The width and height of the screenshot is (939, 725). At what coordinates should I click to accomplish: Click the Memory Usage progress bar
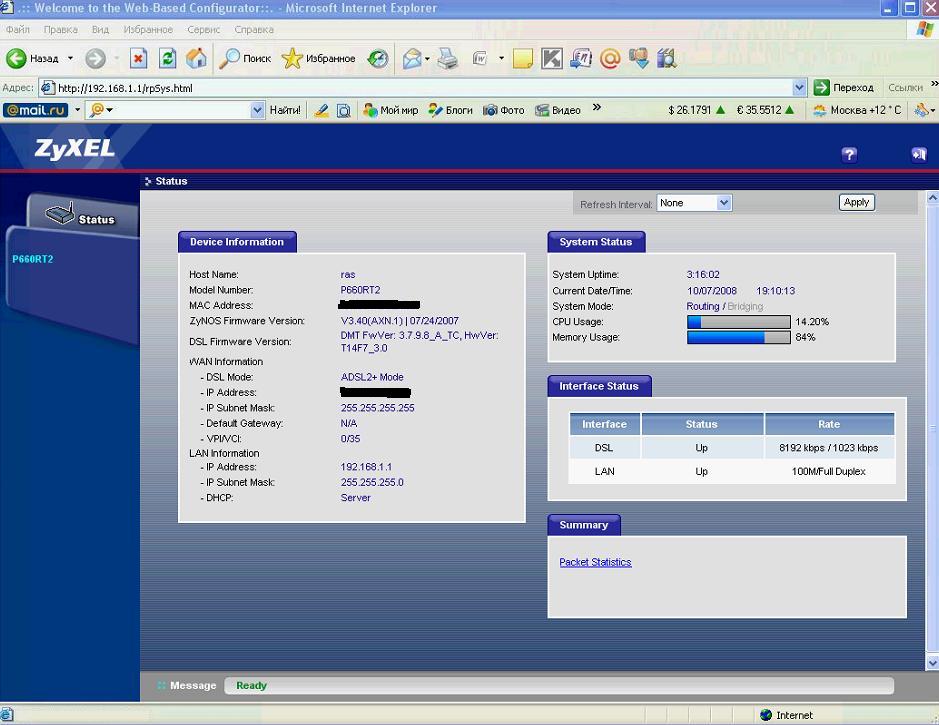[x=738, y=338]
